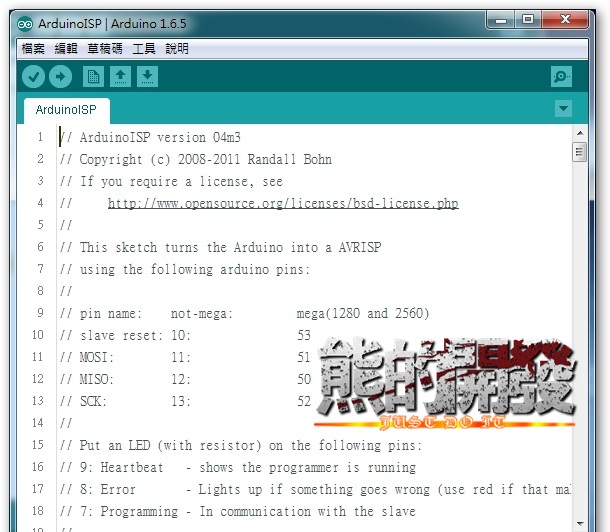Click the 'MISO:' line text
610x532 pixels.
point(96,380)
